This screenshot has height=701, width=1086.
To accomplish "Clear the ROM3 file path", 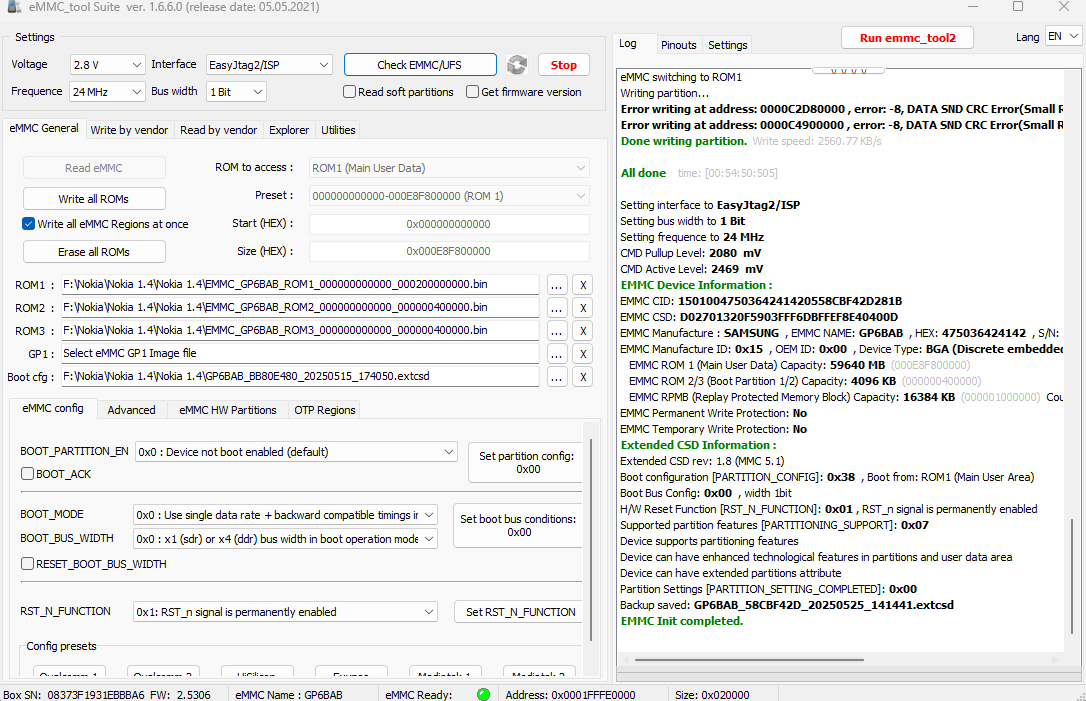I will pos(583,331).
